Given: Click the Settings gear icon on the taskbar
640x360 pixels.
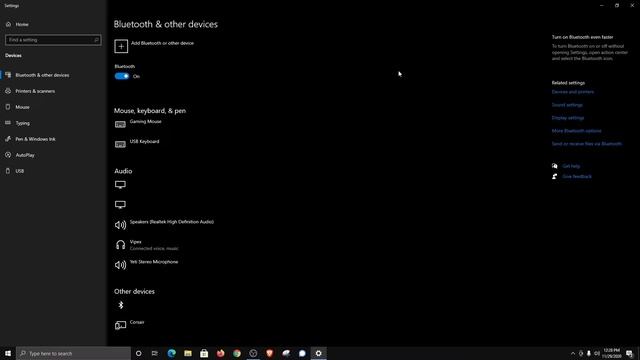Looking at the screenshot, I should [318, 353].
